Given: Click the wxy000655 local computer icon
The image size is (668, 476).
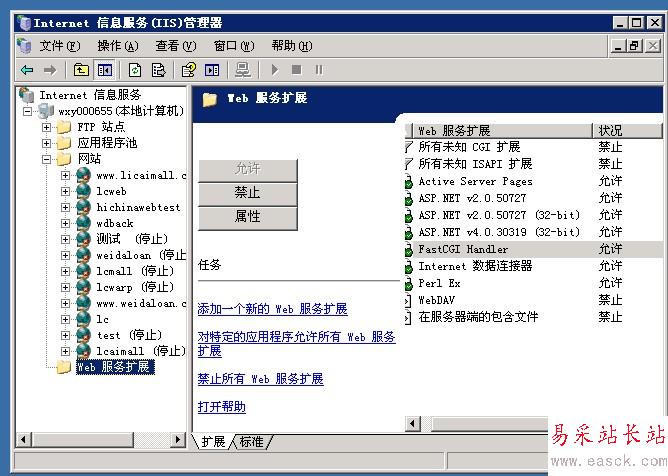Looking at the screenshot, I should (46, 111).
